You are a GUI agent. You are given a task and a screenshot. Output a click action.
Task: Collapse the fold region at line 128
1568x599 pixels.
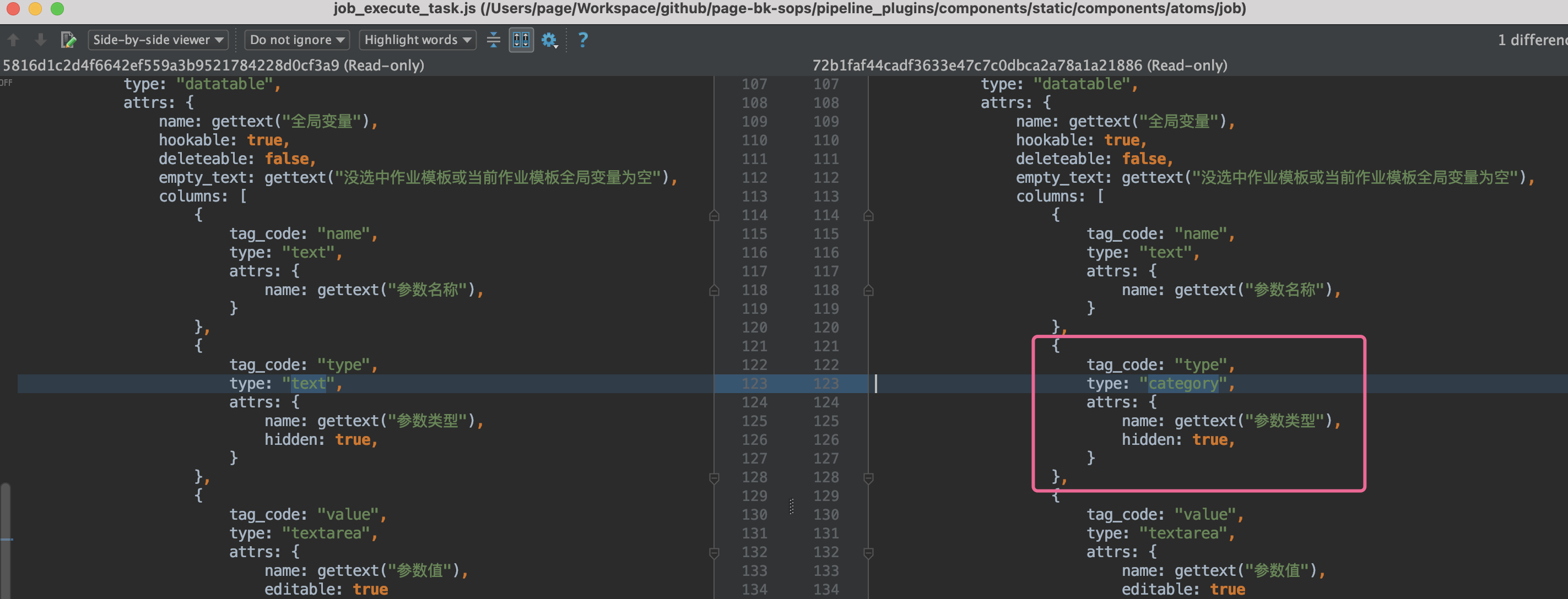[714, 477]
